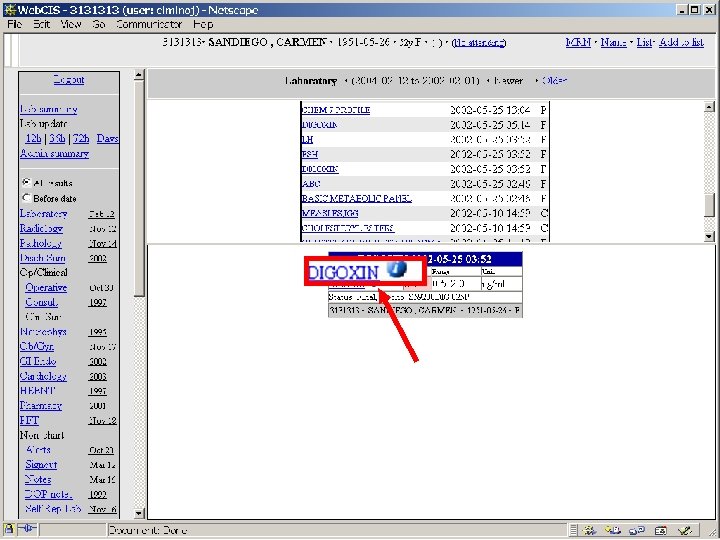The image size is (720, 540).
Task: Open the FSH lab result
Action: click(309, 154)
